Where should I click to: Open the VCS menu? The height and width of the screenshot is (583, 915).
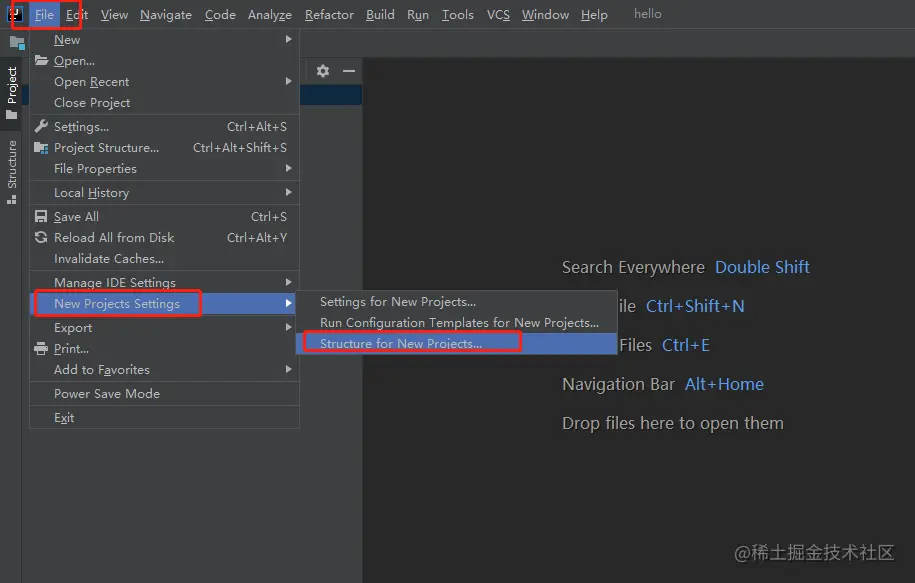coord(498,15)
